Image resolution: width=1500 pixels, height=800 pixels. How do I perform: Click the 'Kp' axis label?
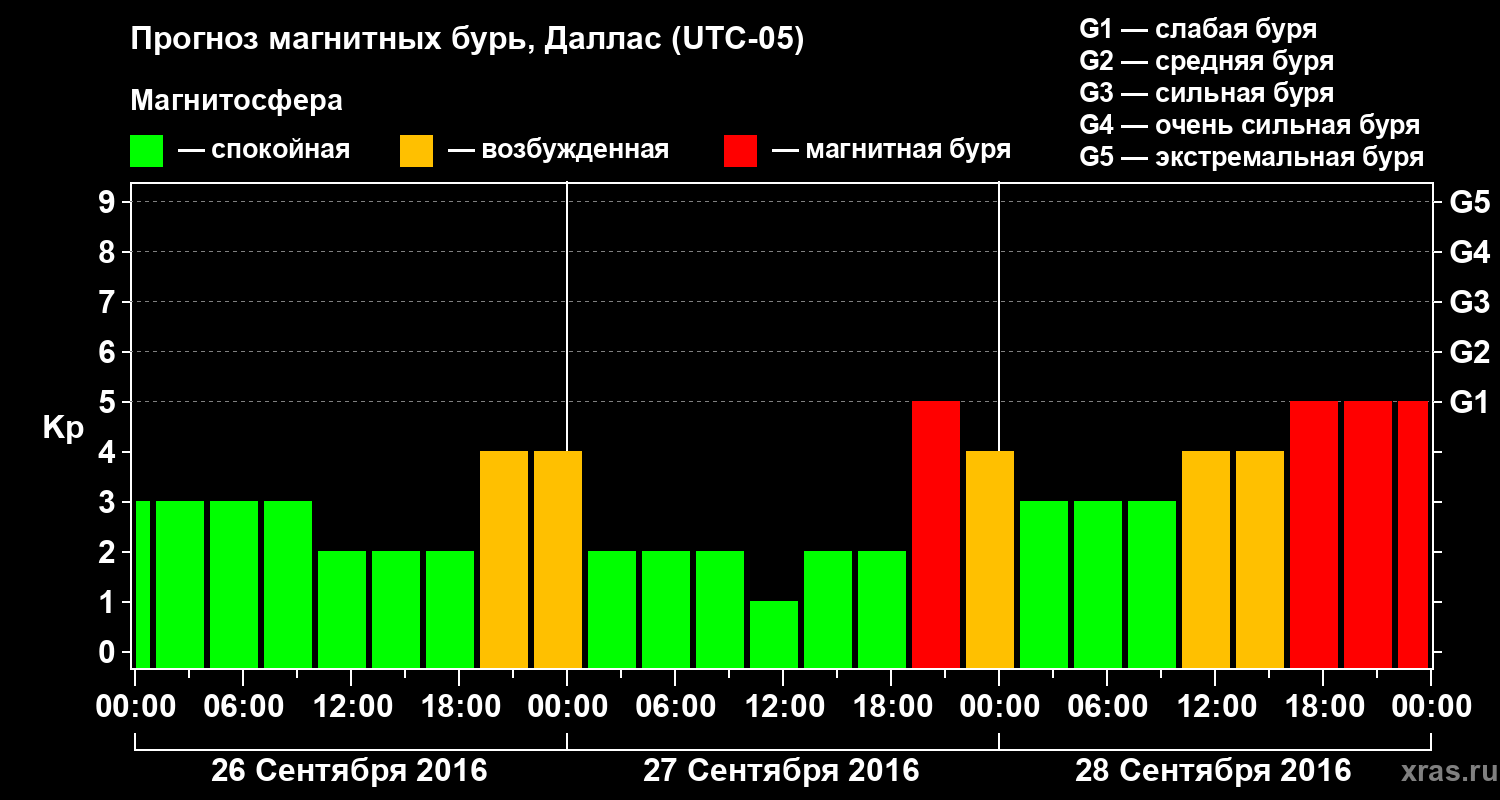point(63,428)
